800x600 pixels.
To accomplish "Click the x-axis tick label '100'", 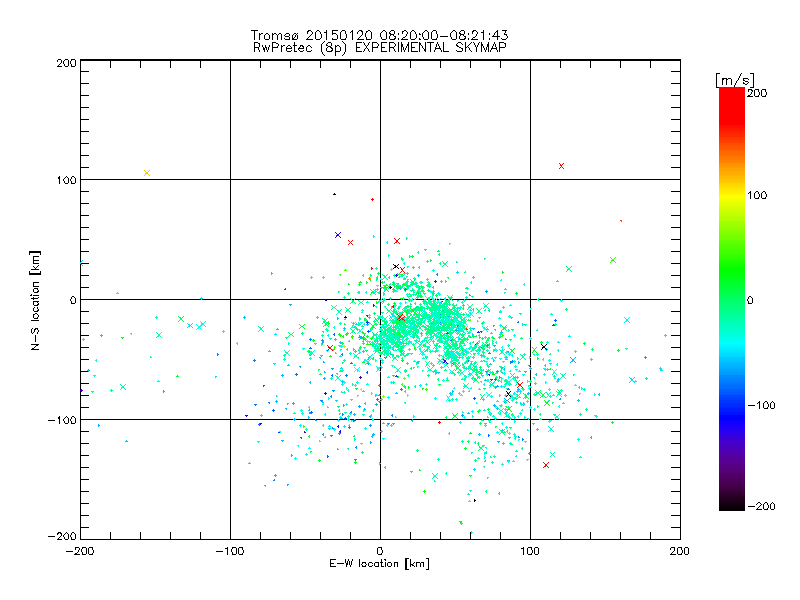I will [530, 551].
